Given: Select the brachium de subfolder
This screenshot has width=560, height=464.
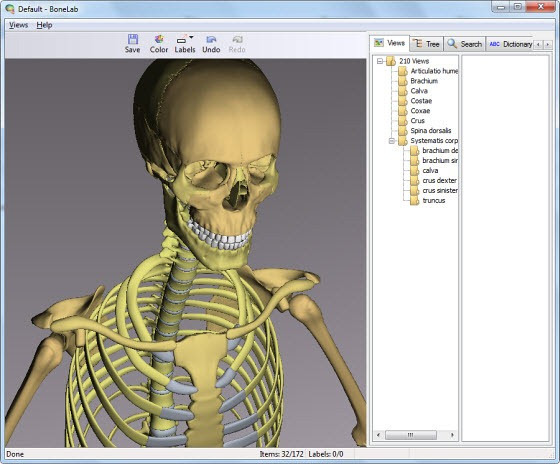Looking at the screenshot, I should coord(440,151).
